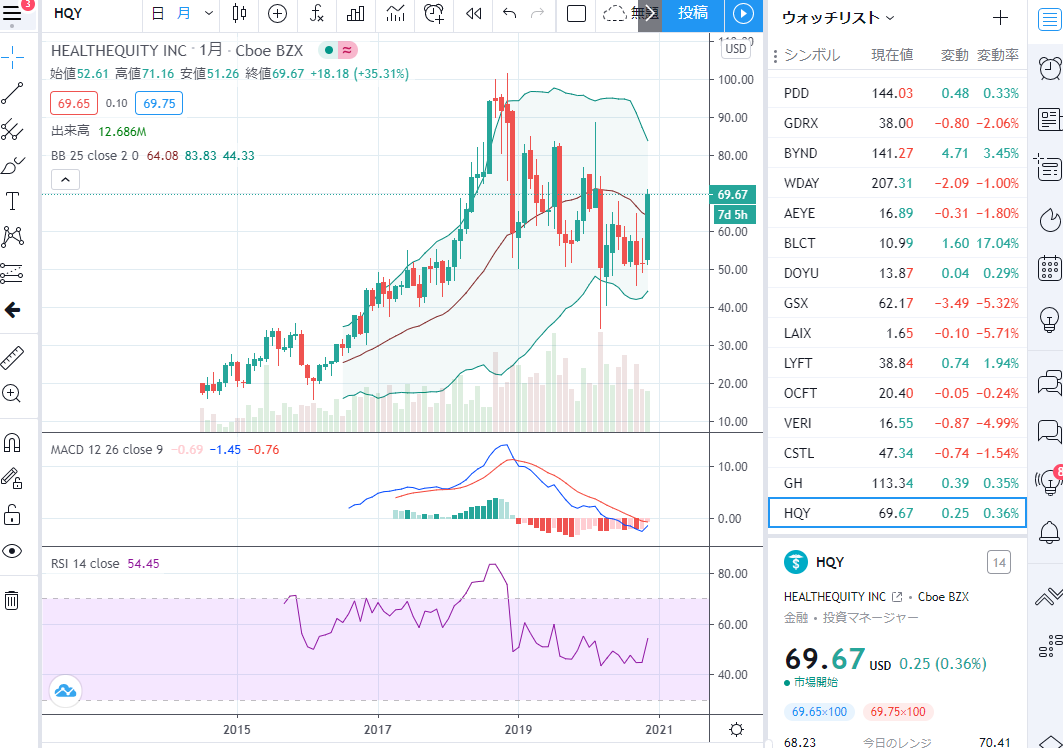Select the pitchfork drawing tool

pyautogui.click(x=12, y=130)
